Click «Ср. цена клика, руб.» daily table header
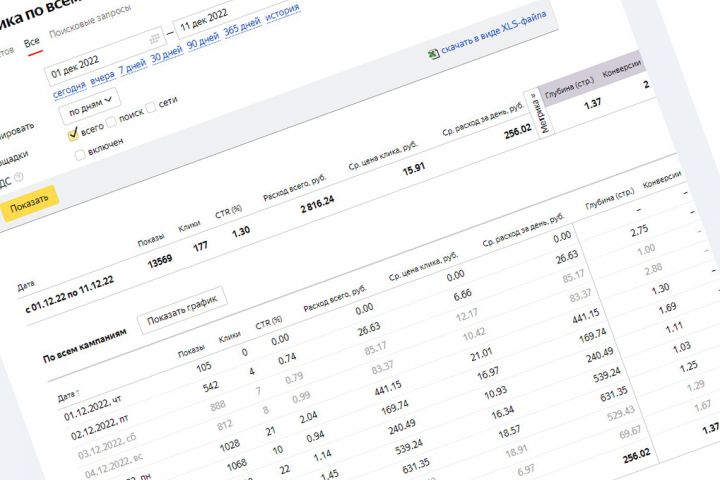 click(x=423, y=266)
